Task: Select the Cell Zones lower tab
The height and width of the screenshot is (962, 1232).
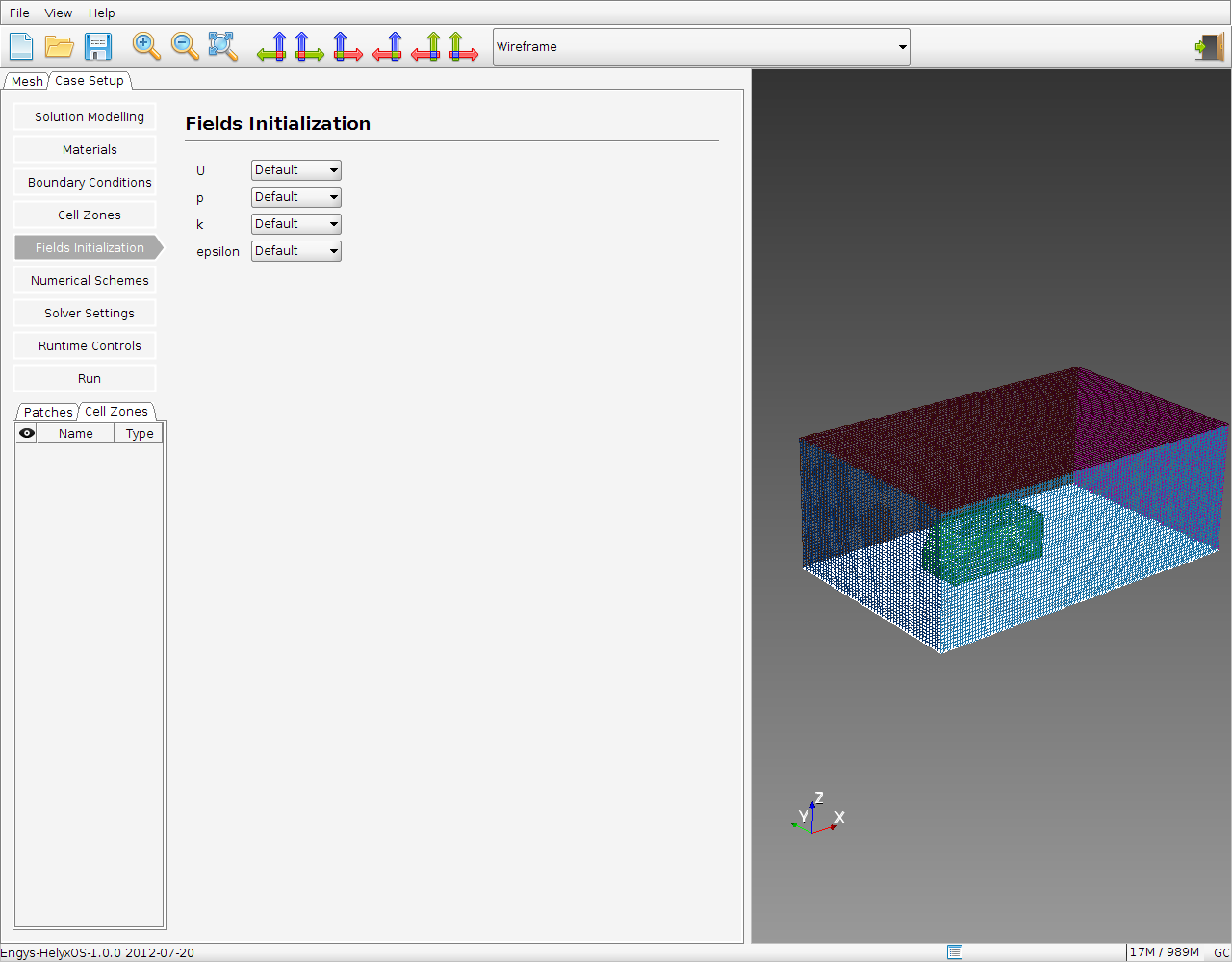Action: [x=116, y=411]
